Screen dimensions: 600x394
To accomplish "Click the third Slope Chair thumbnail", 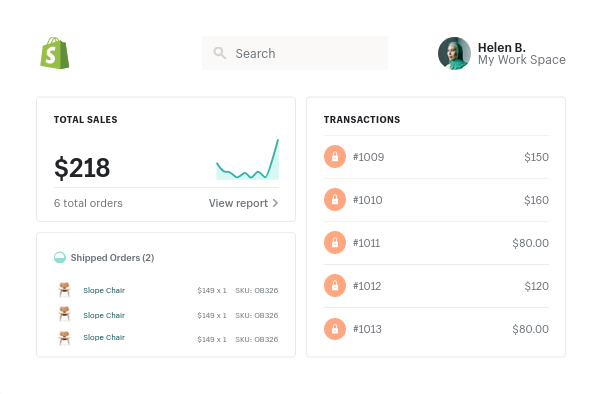I will [x=64, y=338].
